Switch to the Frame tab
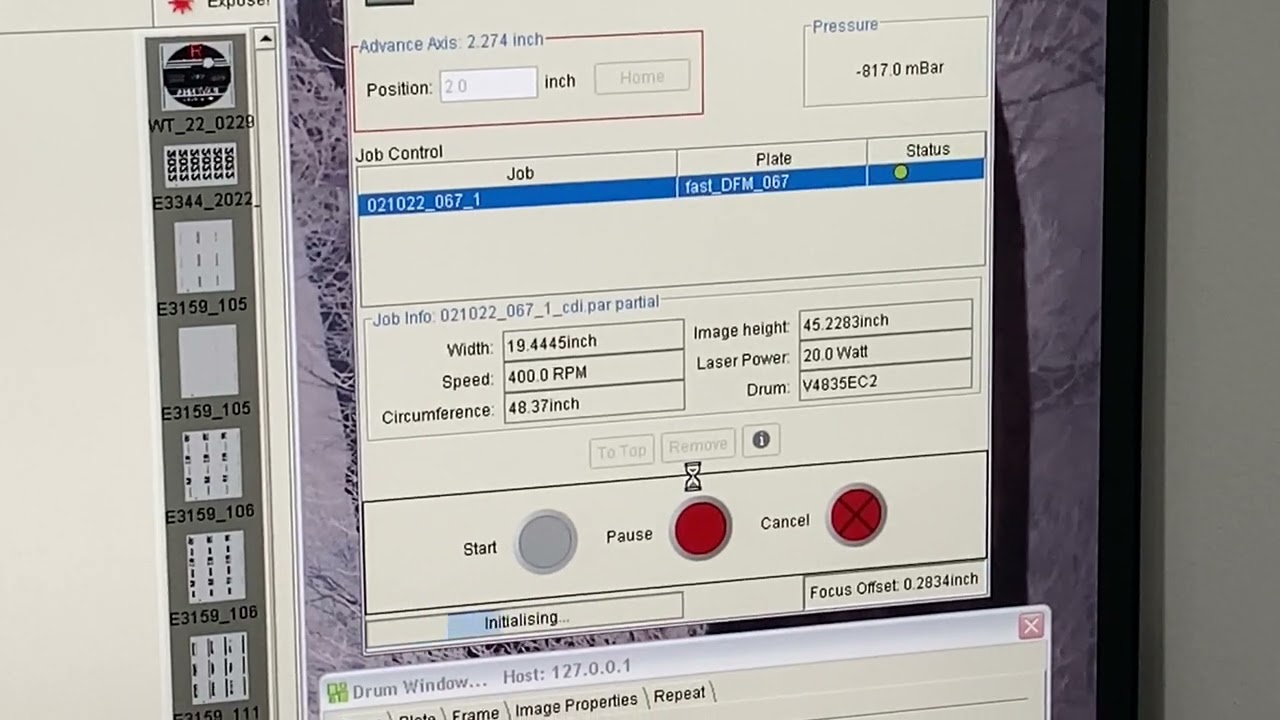1280x720 pixels. coord(475,713)
